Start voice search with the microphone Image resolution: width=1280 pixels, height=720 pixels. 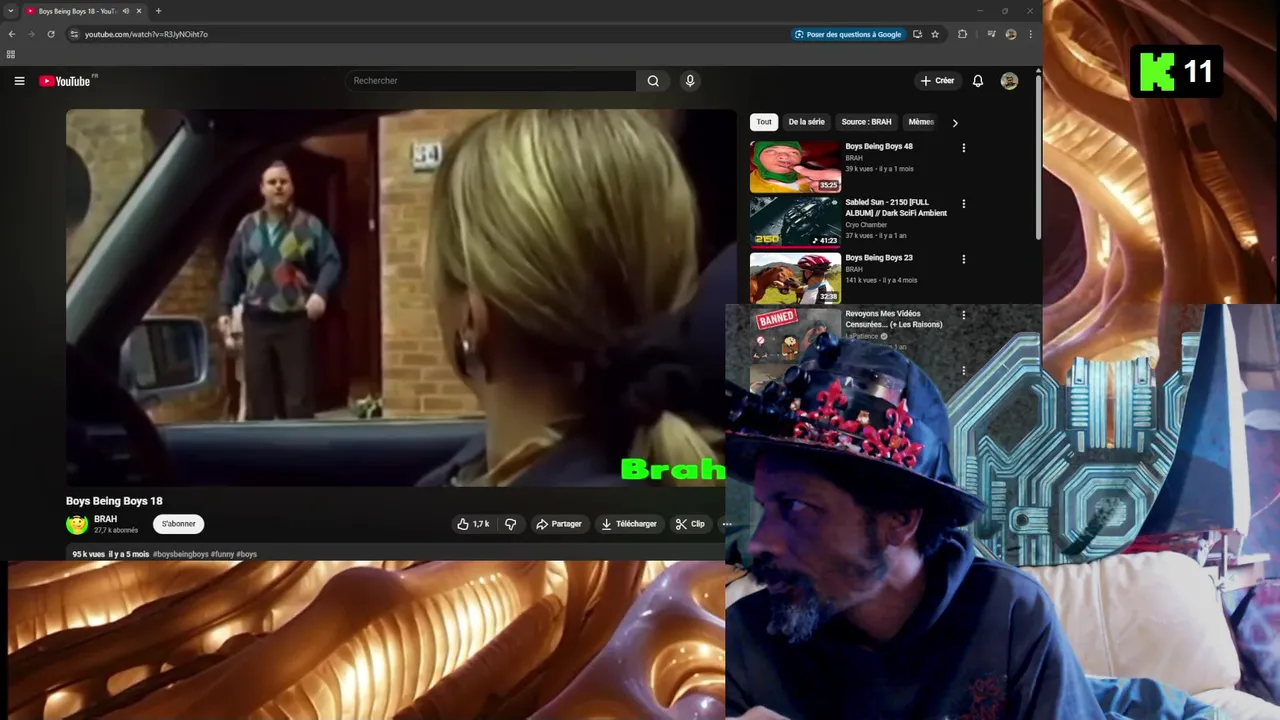click(690, 81)
